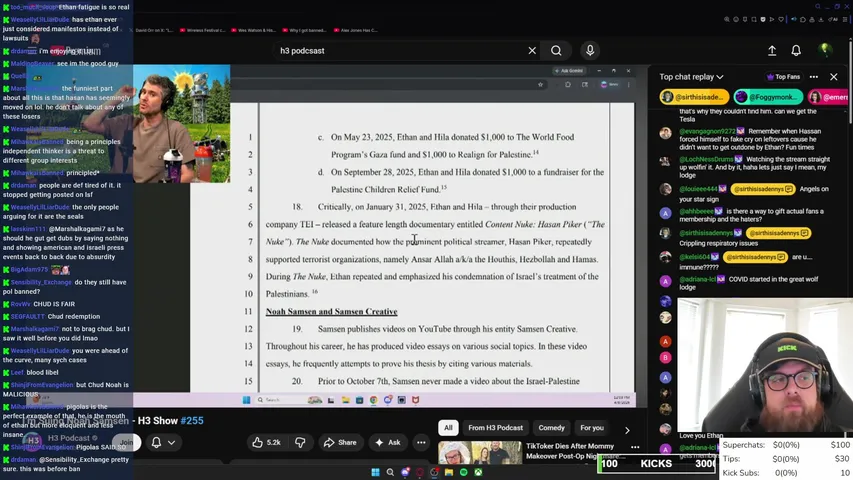Expand the subscription notification bell dropdown
Viewport: 853px width, 480px height.
pos(164,442)
